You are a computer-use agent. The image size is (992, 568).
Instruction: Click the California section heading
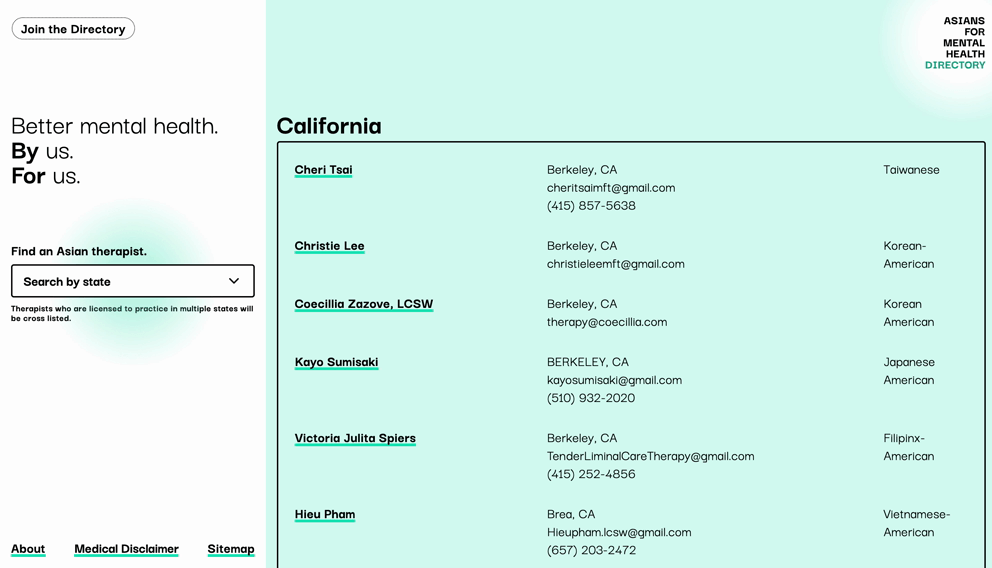[329, 126]
